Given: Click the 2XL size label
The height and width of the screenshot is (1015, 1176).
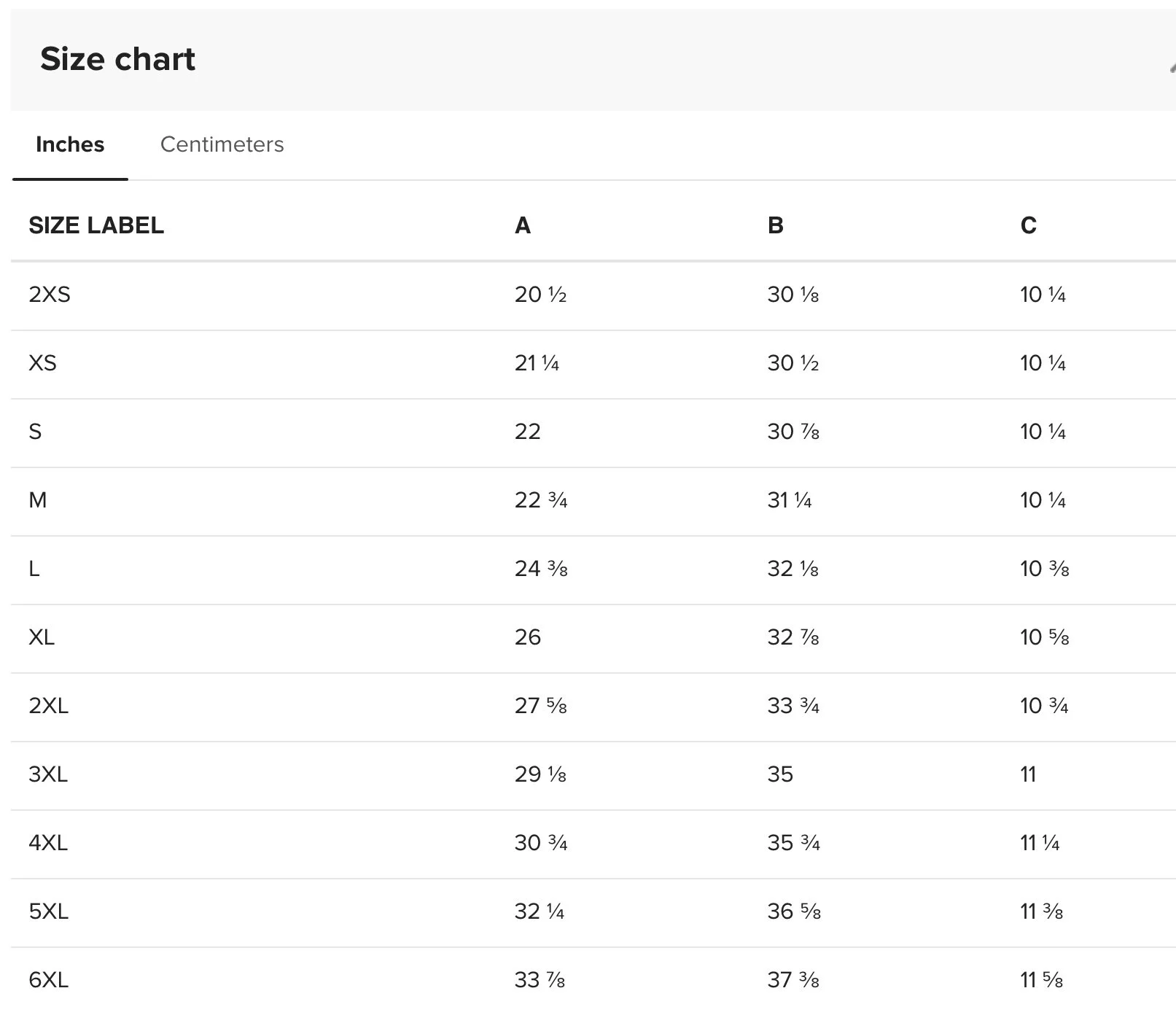Looking at the screenshot, I should coord(49,706).
